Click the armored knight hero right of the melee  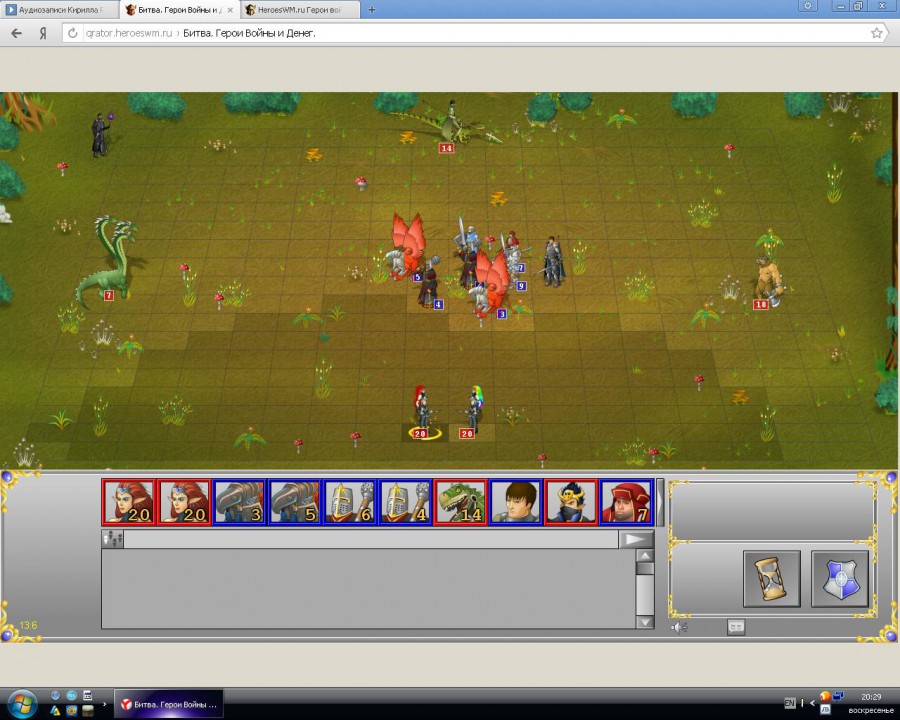[553, 261]
